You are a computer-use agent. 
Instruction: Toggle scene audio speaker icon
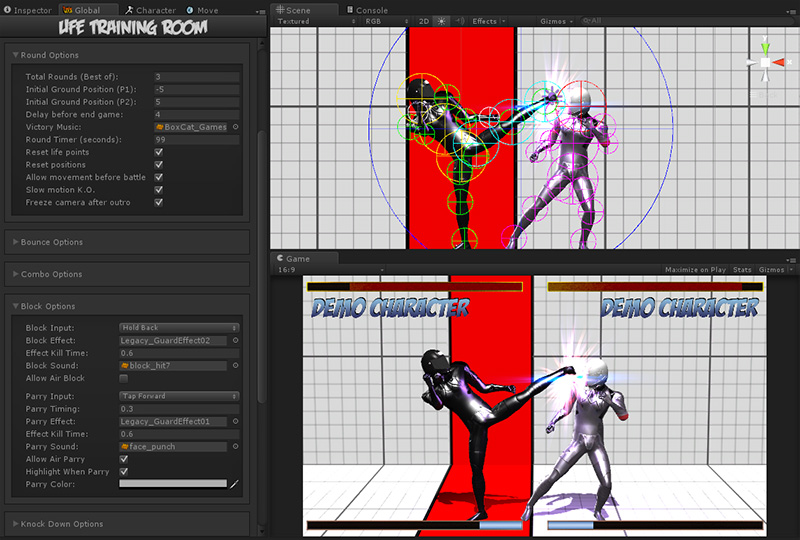[x=460, y=21]
